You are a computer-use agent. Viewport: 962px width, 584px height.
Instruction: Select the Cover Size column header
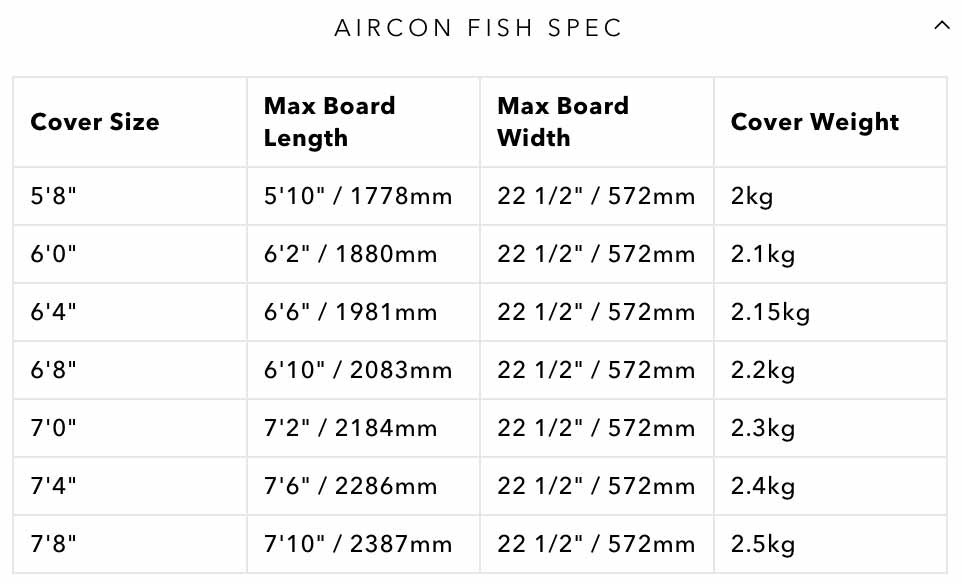tap(95, 122)
